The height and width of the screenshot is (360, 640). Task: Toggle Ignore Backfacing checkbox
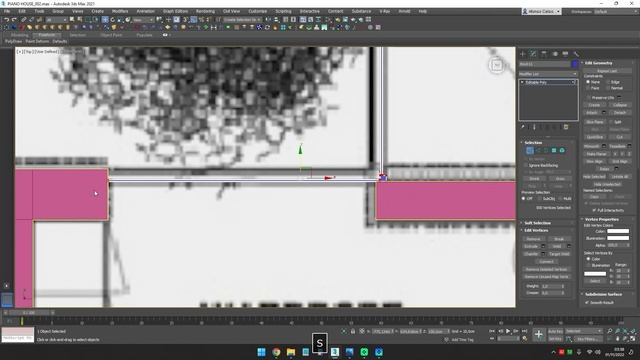click(x=526, y=165)
